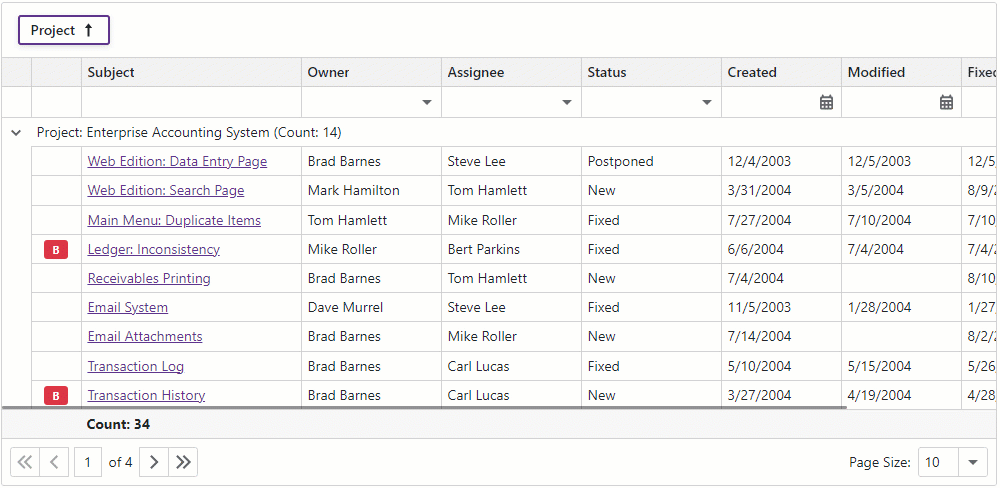Open the Assignee filter dropdown
The image size is (1000, 488).
(567, 102)
